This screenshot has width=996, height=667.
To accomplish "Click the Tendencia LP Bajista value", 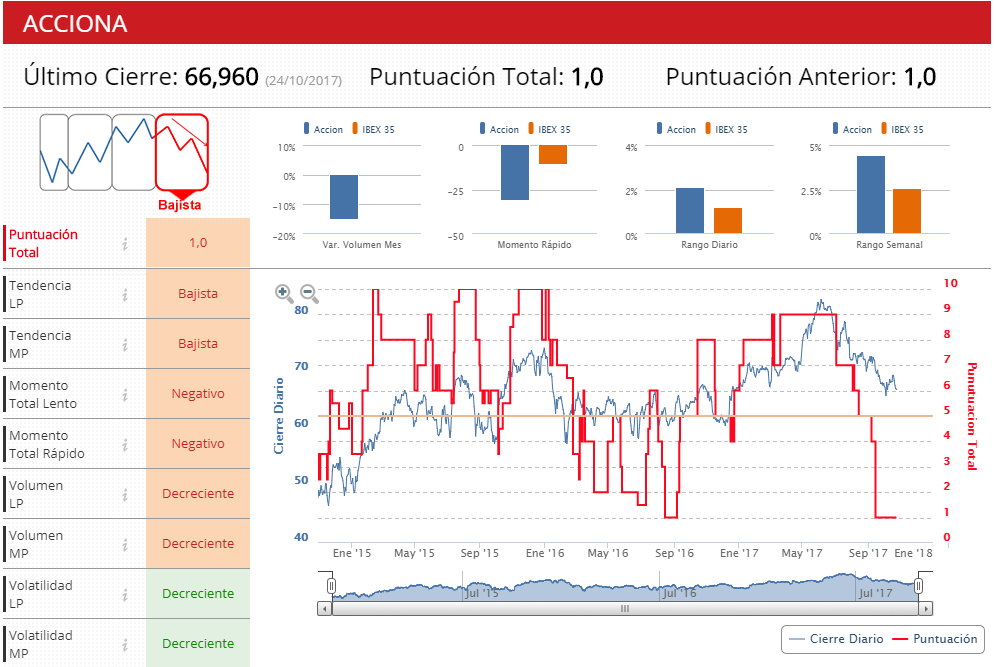I will 198,293.
